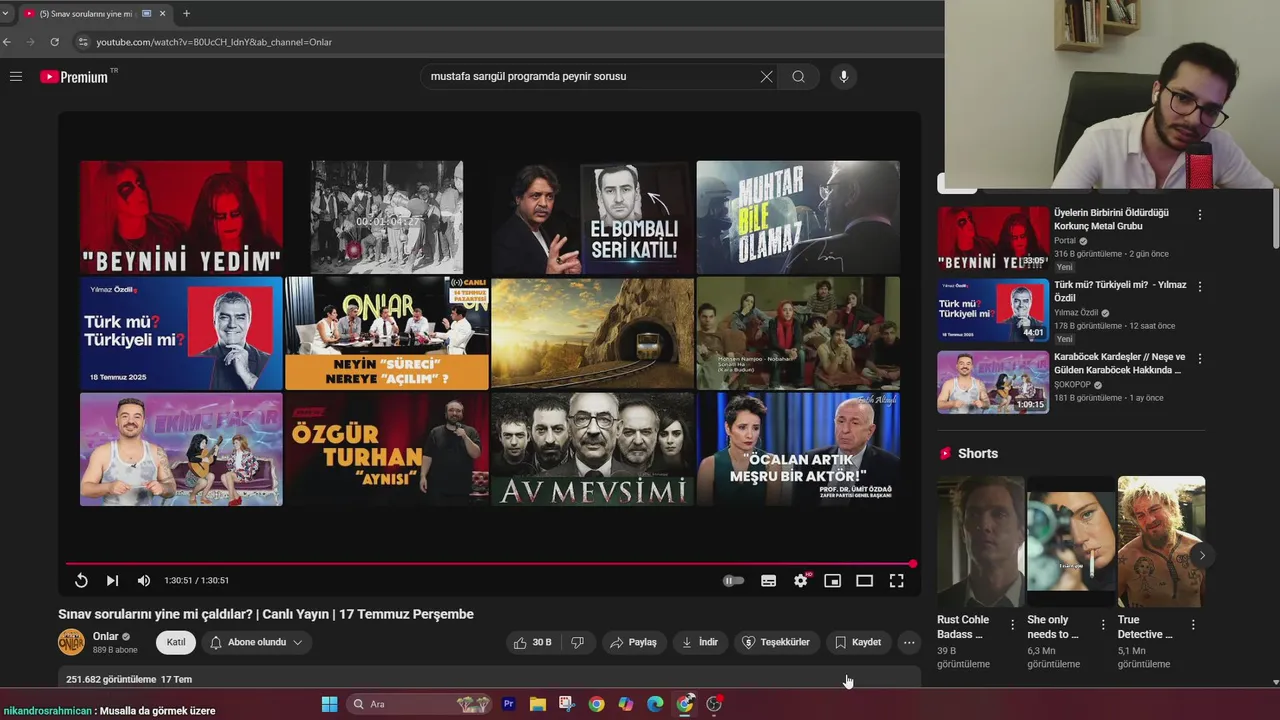Open the Onlar channel name link
The image size is (1280, 720).
point(105,636)
